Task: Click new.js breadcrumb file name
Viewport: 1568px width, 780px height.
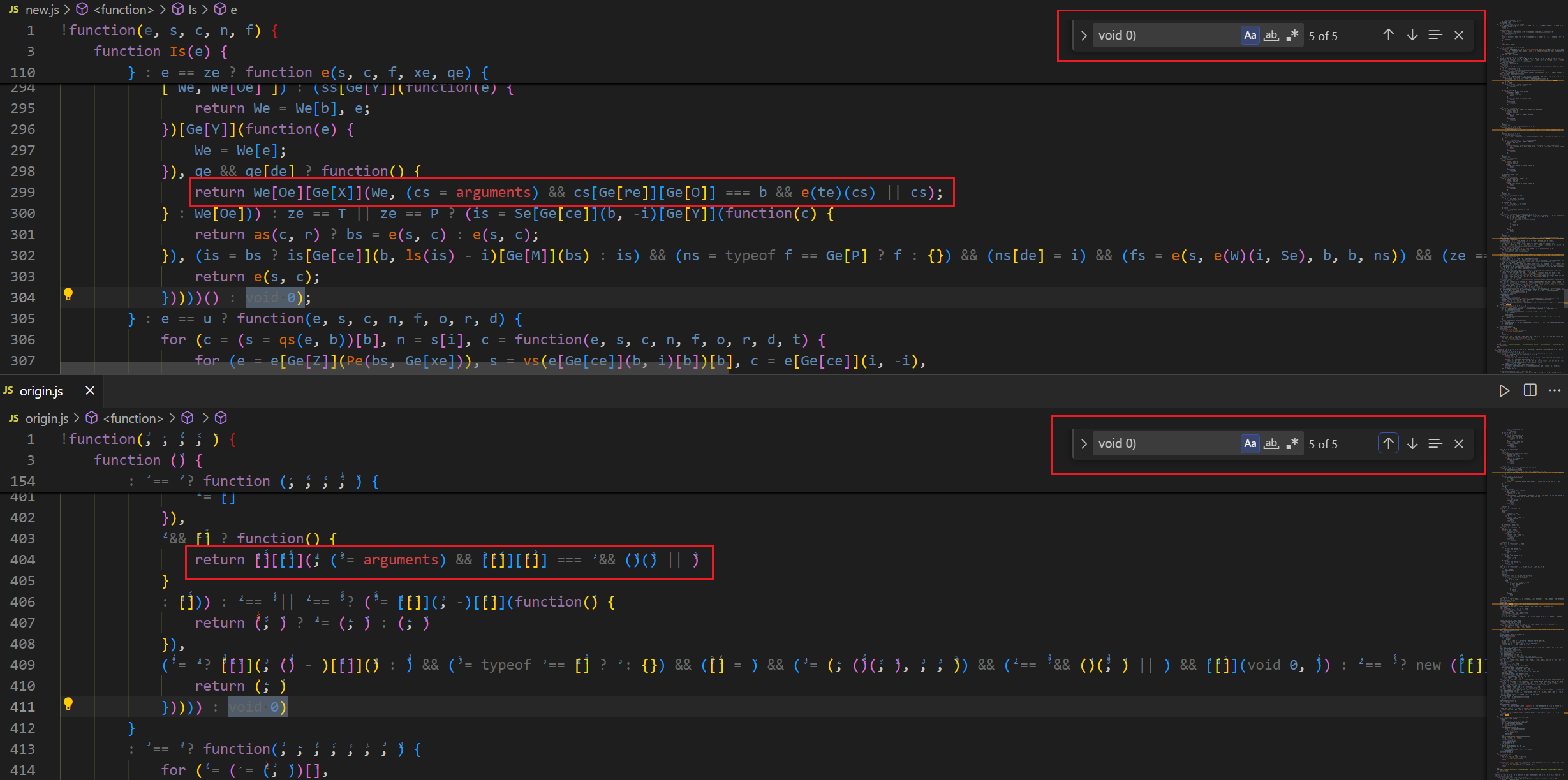Action: click(41, 10)
